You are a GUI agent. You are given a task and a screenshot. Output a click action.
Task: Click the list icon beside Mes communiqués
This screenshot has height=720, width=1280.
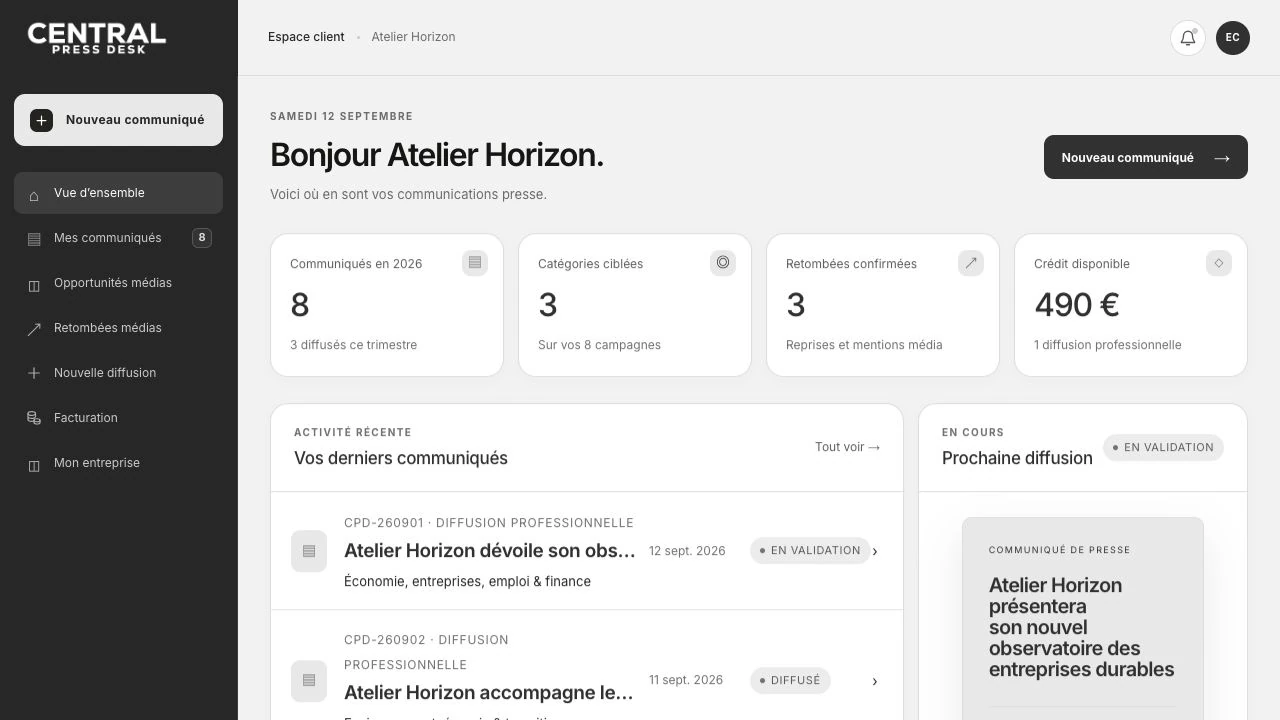click(34, 239)
